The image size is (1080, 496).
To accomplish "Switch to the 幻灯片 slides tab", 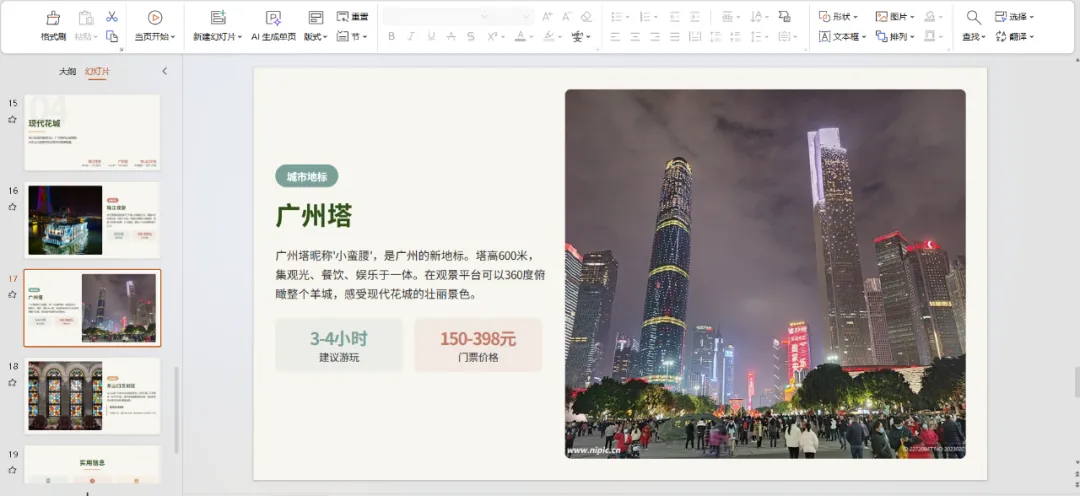I will 97,71.
